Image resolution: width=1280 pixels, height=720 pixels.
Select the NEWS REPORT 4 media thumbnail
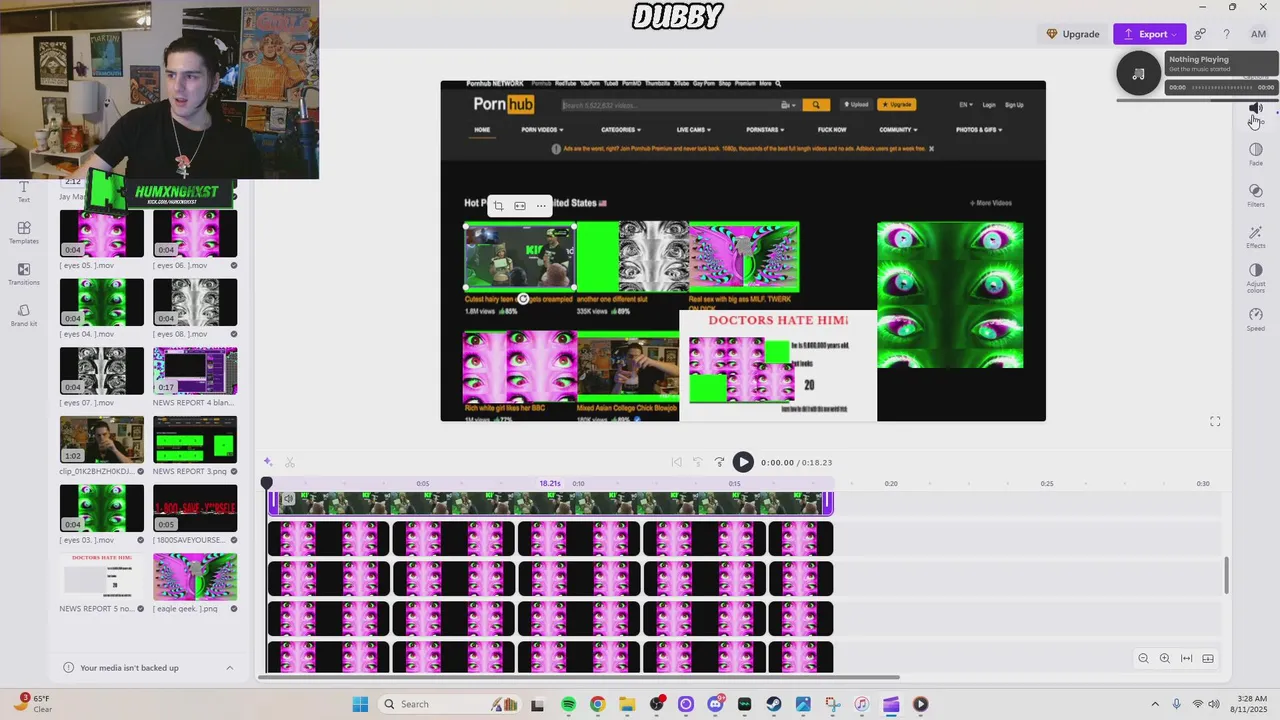point(195,371)
